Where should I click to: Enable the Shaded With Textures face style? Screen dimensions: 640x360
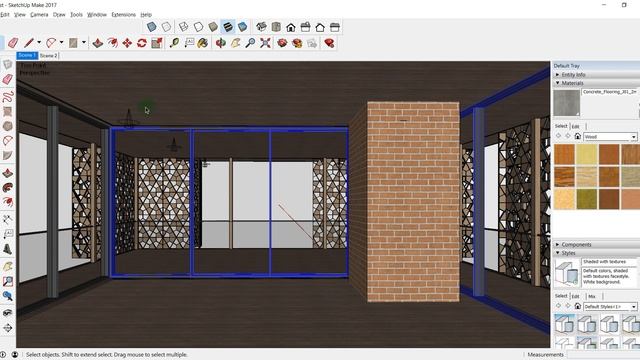pyautogui.click(x=228, y=27)
